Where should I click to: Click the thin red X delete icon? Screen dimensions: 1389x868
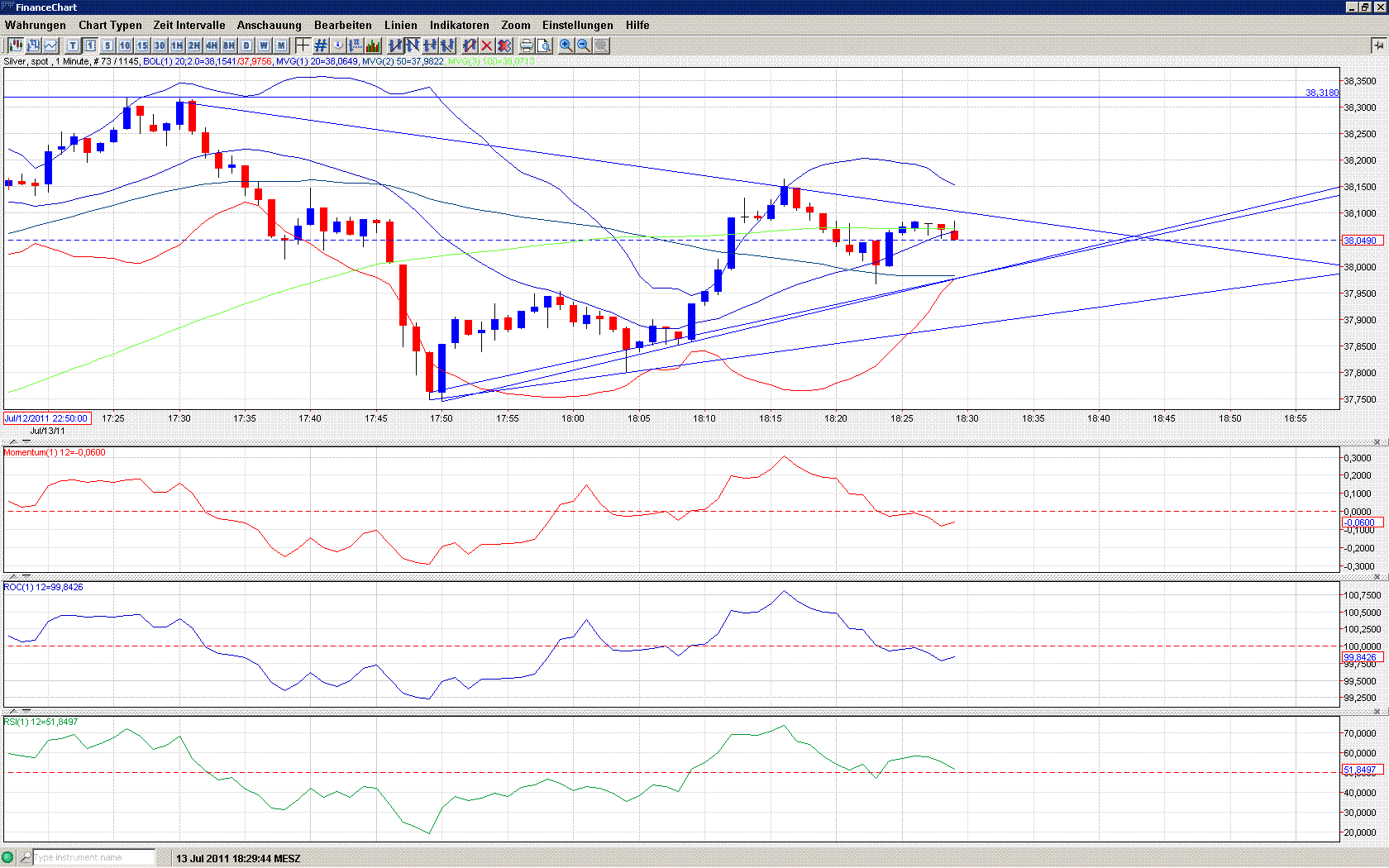click(x=487, y=45)
